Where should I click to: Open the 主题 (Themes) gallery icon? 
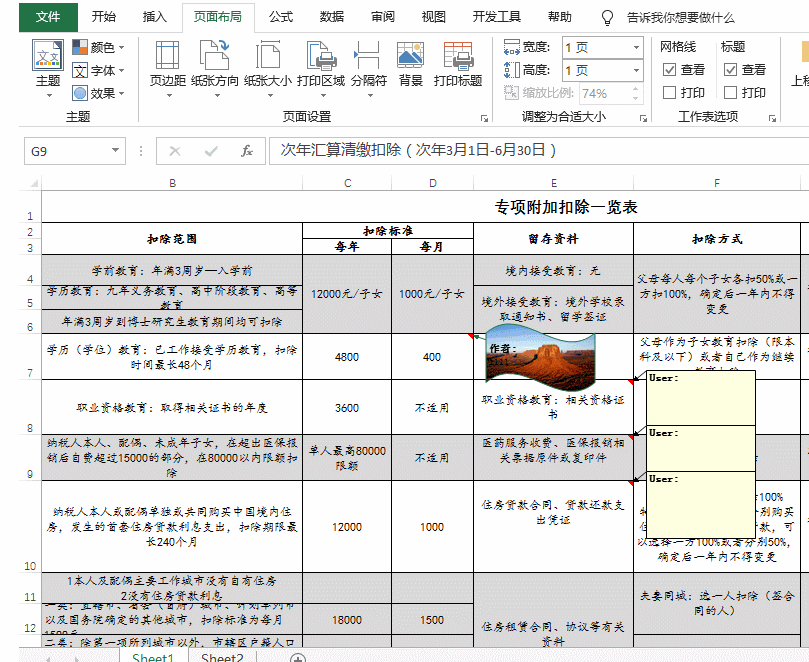[47, 56]
